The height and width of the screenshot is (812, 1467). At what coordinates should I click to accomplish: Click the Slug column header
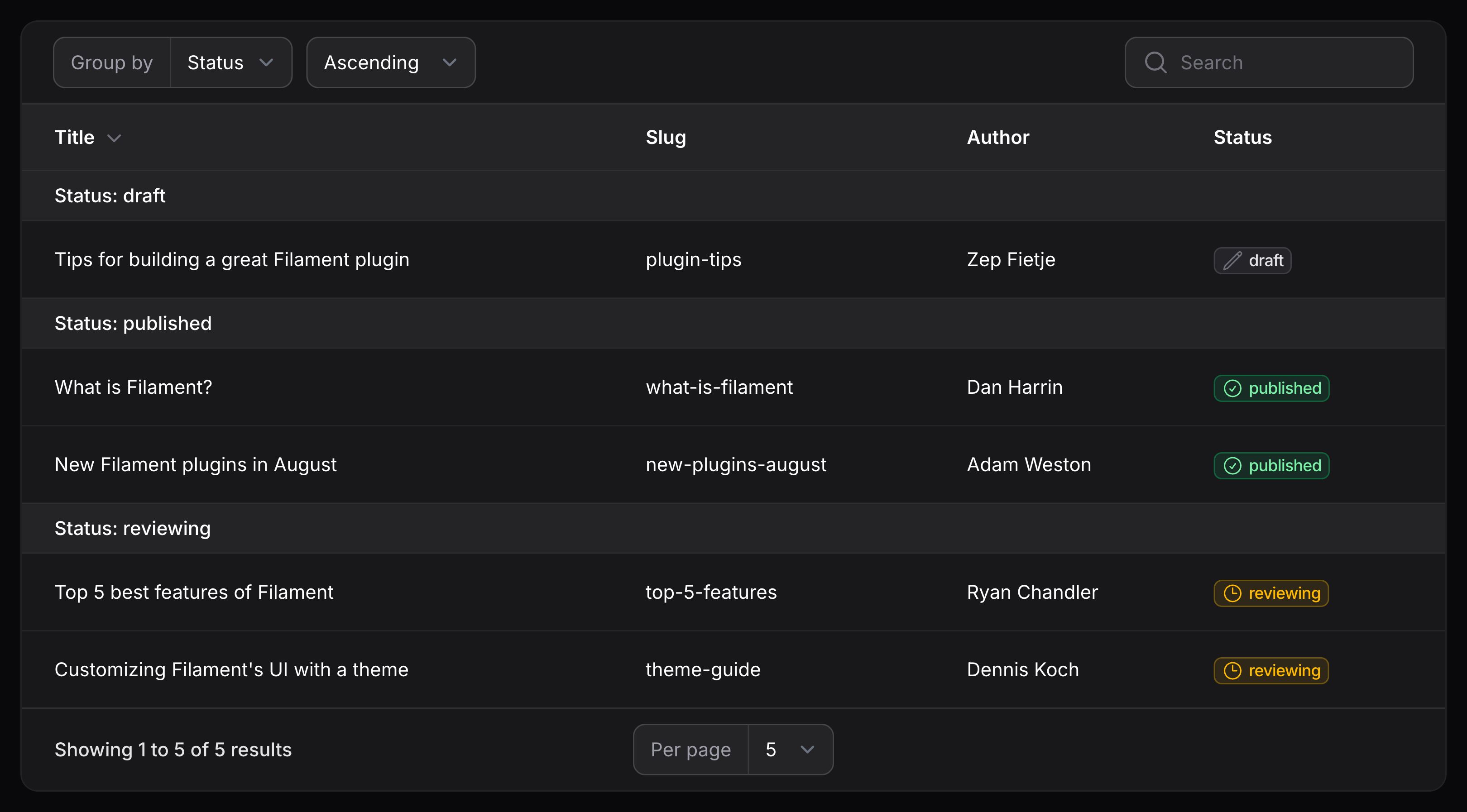[x=666, y=137]
